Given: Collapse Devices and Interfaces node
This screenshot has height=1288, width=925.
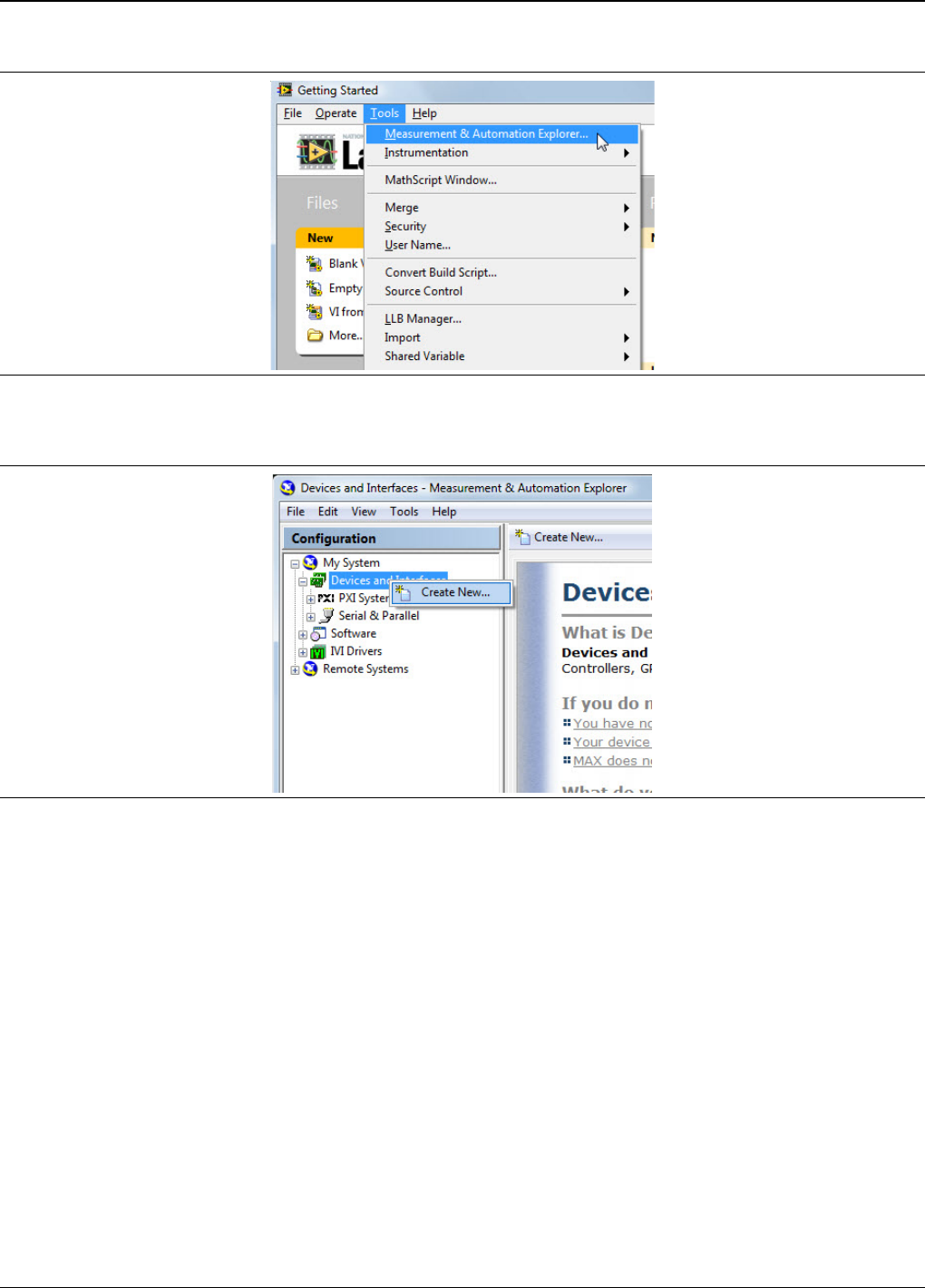Looking at the screenshot, I should (x=303, y=581).
